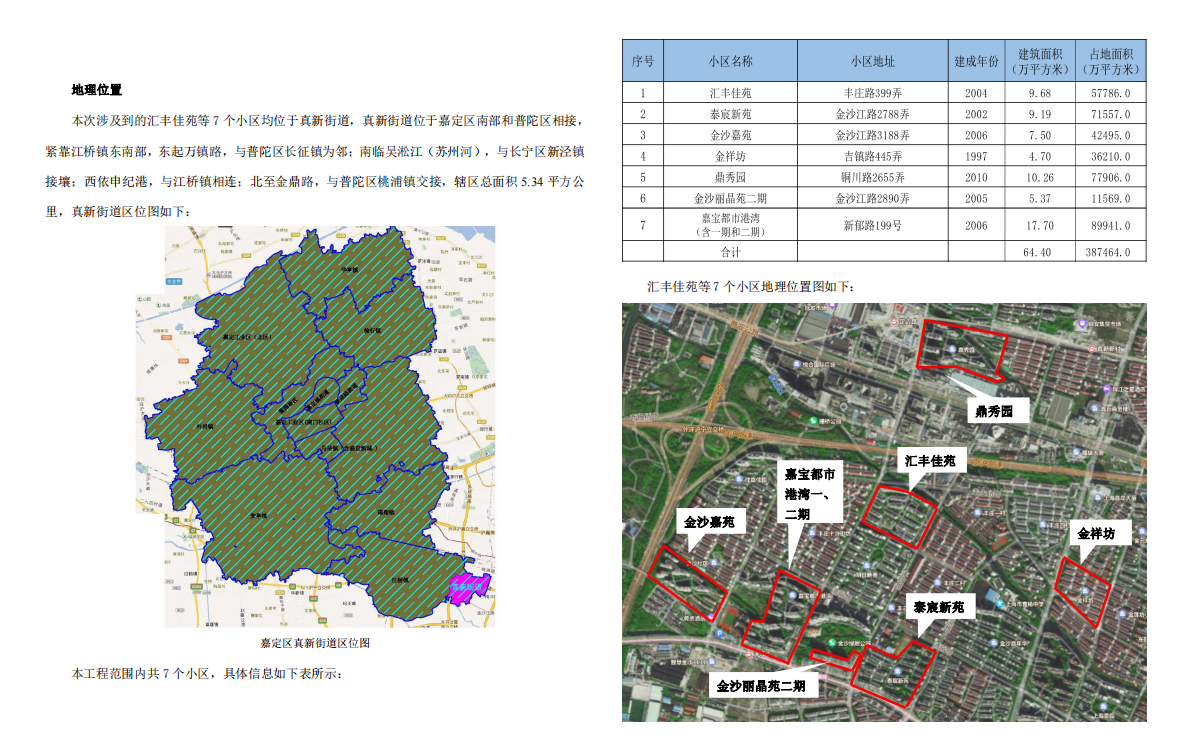The image size is (1204, 747).
Task: Click the 汇丰佳苑 callout label on satellite map
Action: pos(931,462)
